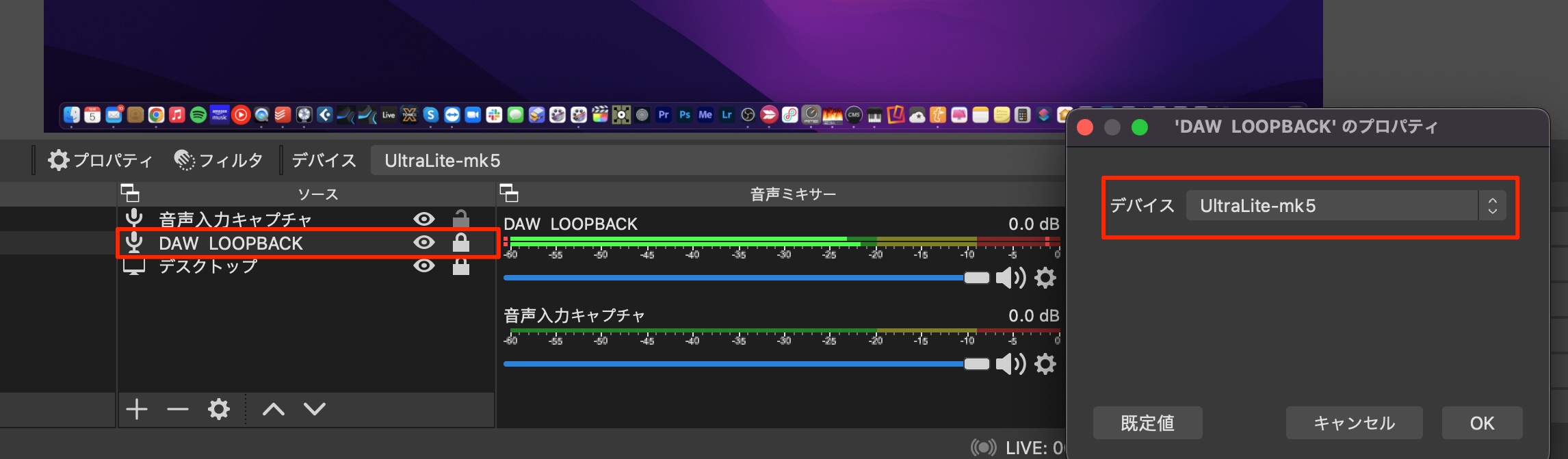The height and width of the screenshot is (459, 1568).
Task: Open source properties gear below source list
Action: (x=219, y=409)
